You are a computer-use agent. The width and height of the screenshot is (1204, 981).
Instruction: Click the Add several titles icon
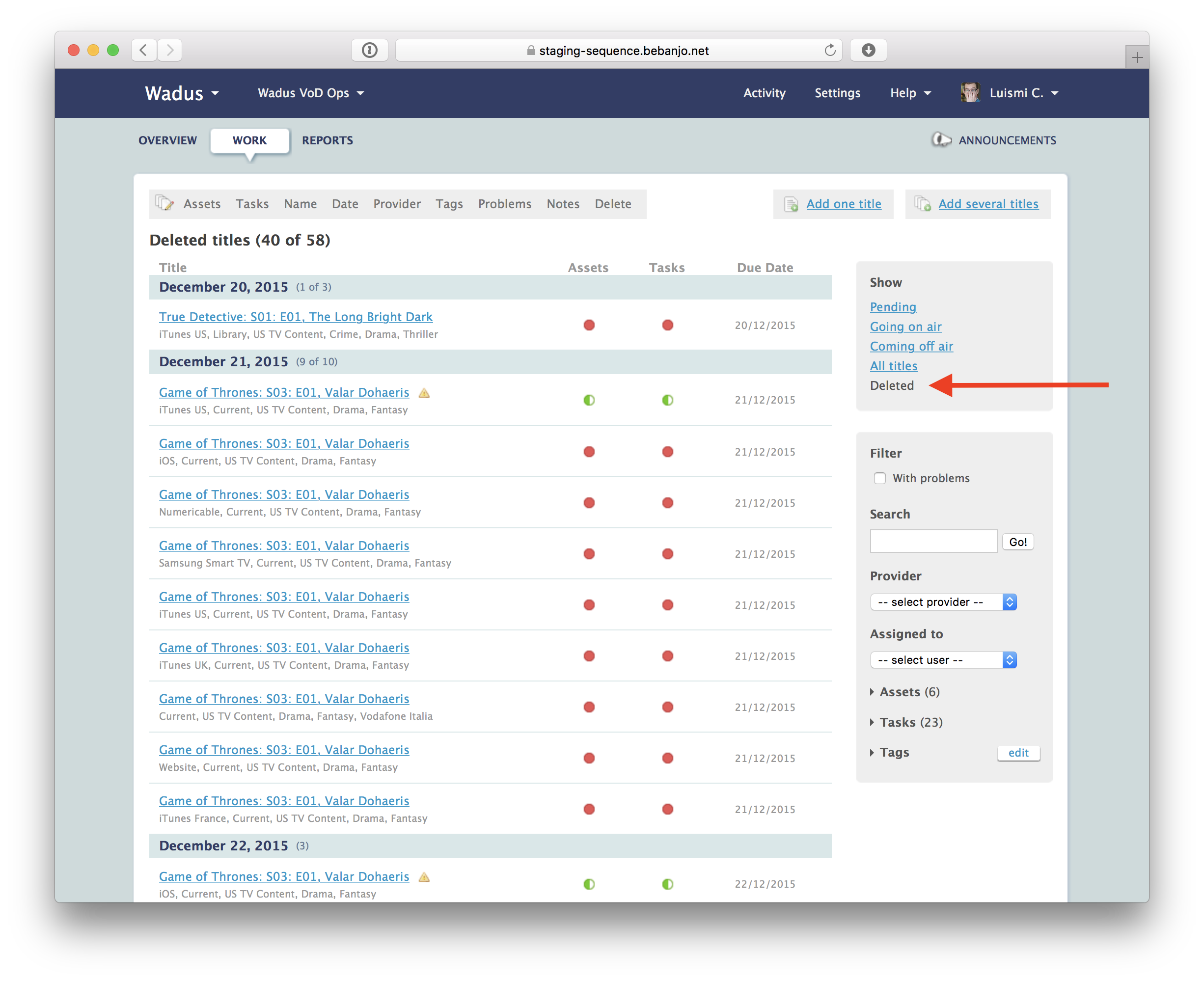(923, 204)
